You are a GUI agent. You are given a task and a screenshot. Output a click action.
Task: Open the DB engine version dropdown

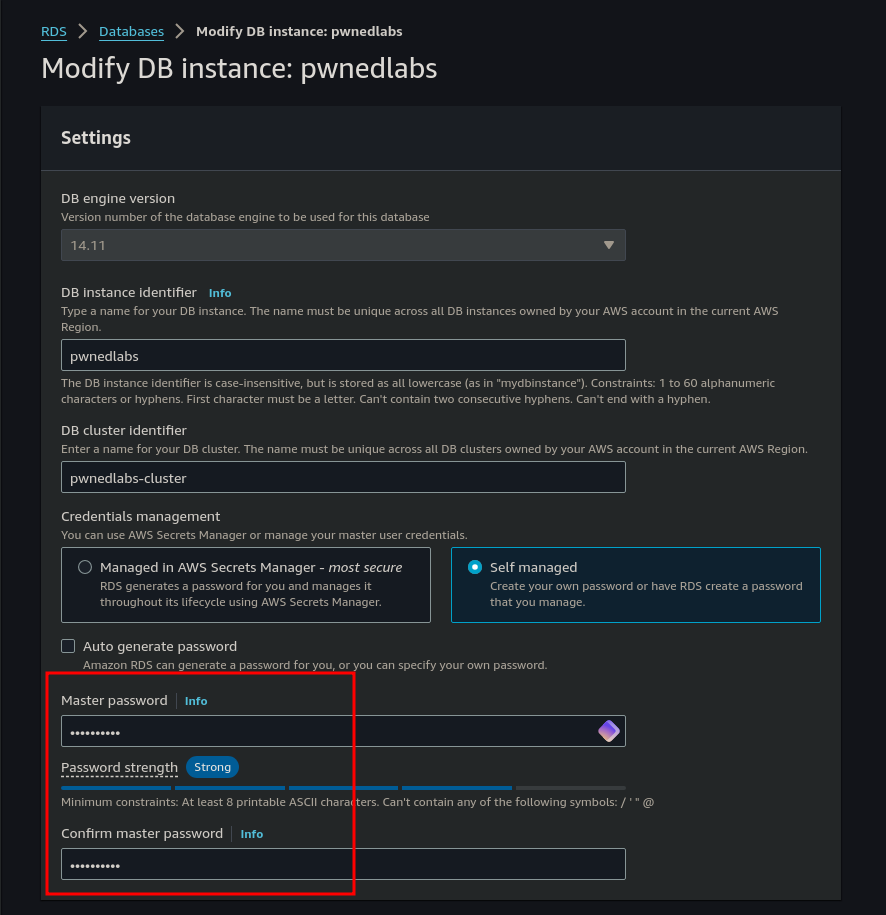[x=343, y=245]
